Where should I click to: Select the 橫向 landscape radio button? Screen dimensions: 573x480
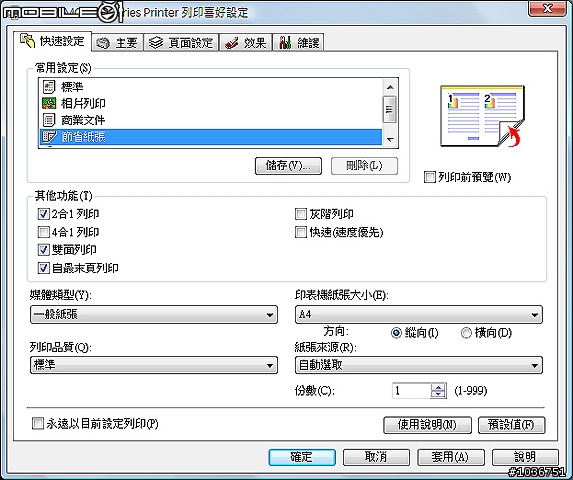[x=466, y=333]
